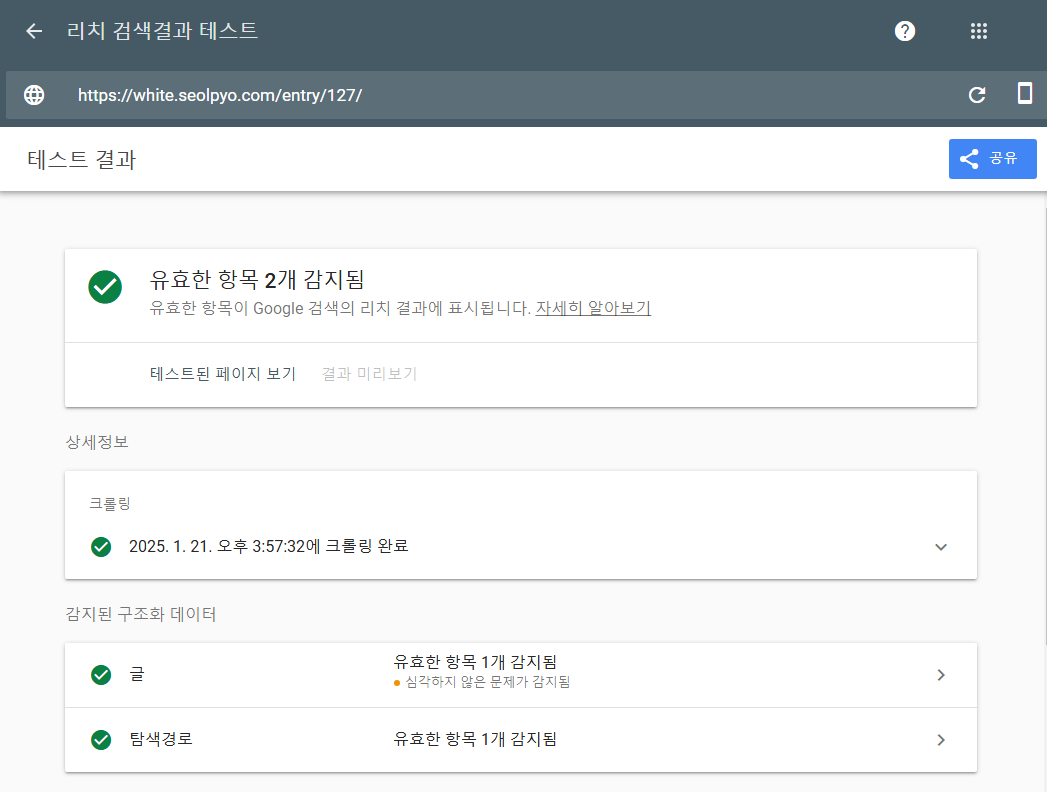This screenshot has height=792, width=1047.
Task: Open the 탐색경로 row's right chevron
Action: point(941,740)
